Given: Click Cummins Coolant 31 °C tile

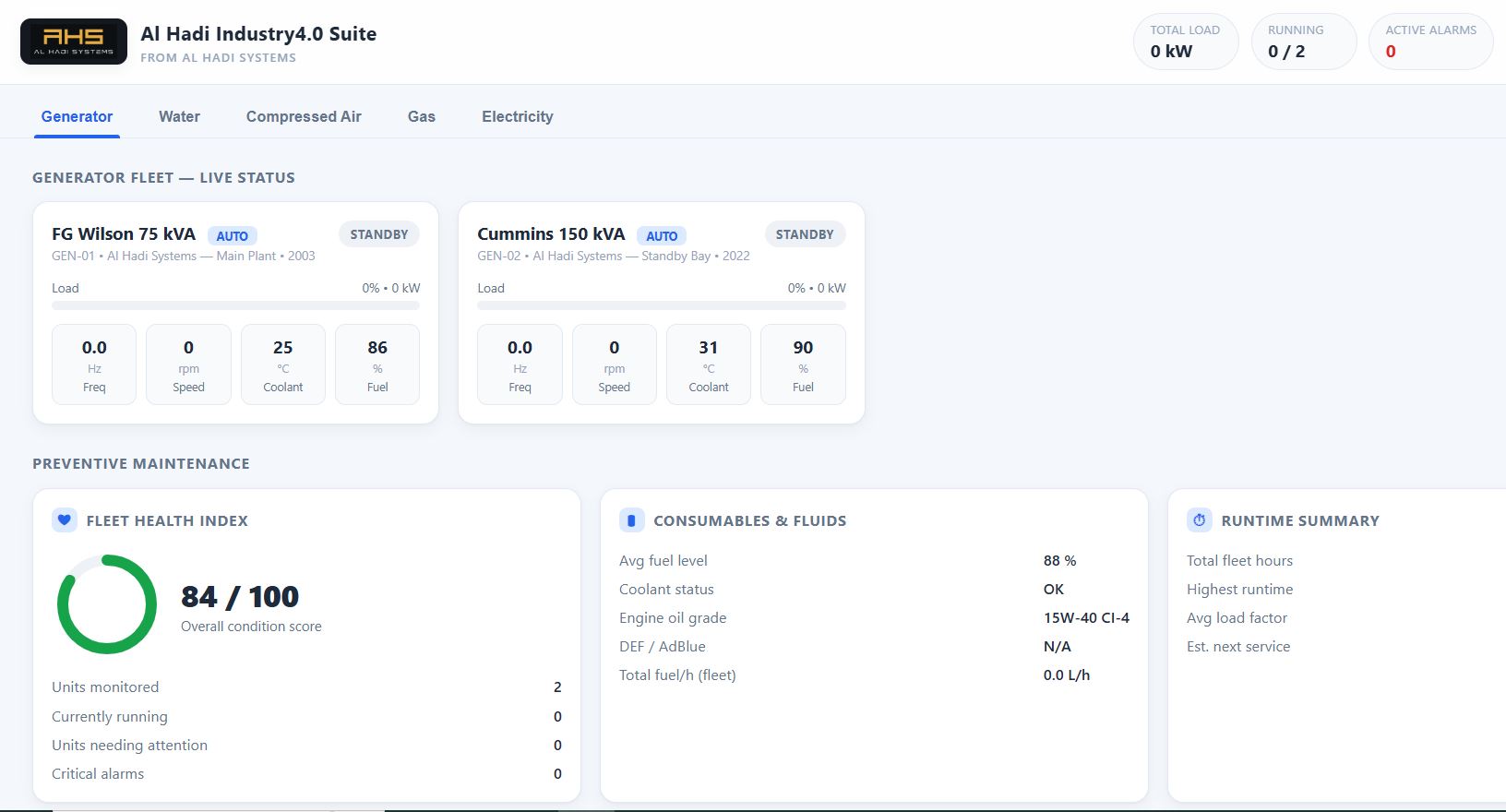Looking at the screenshot, I should (709, 364).
